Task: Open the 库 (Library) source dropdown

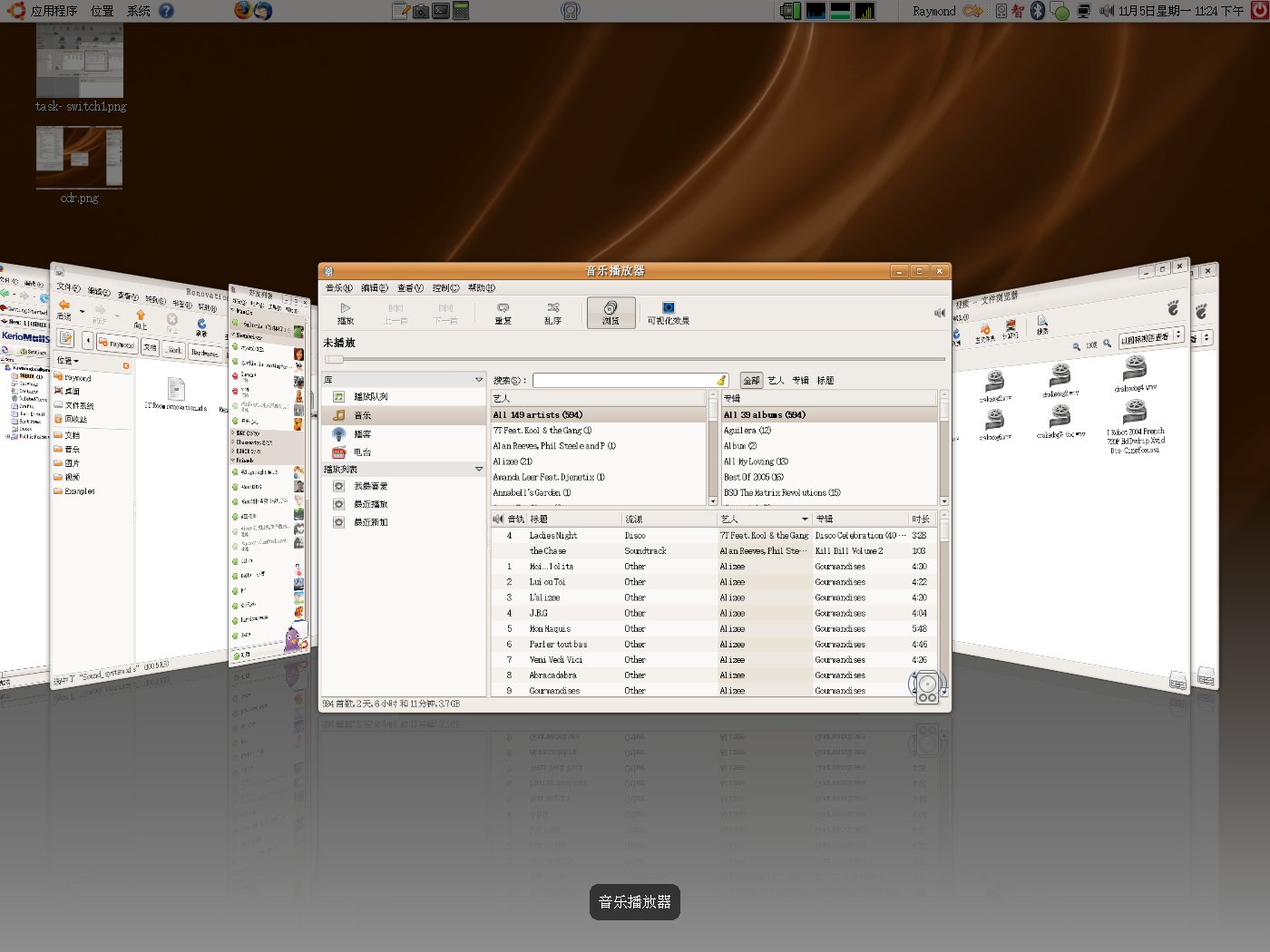Action: (x=480, y=379)
